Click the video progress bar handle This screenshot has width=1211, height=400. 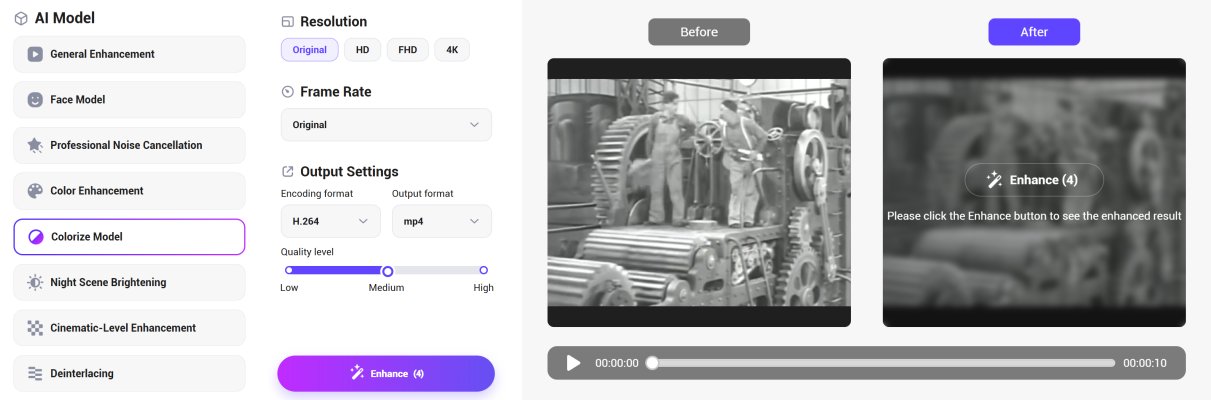click(x=652, y=363)
